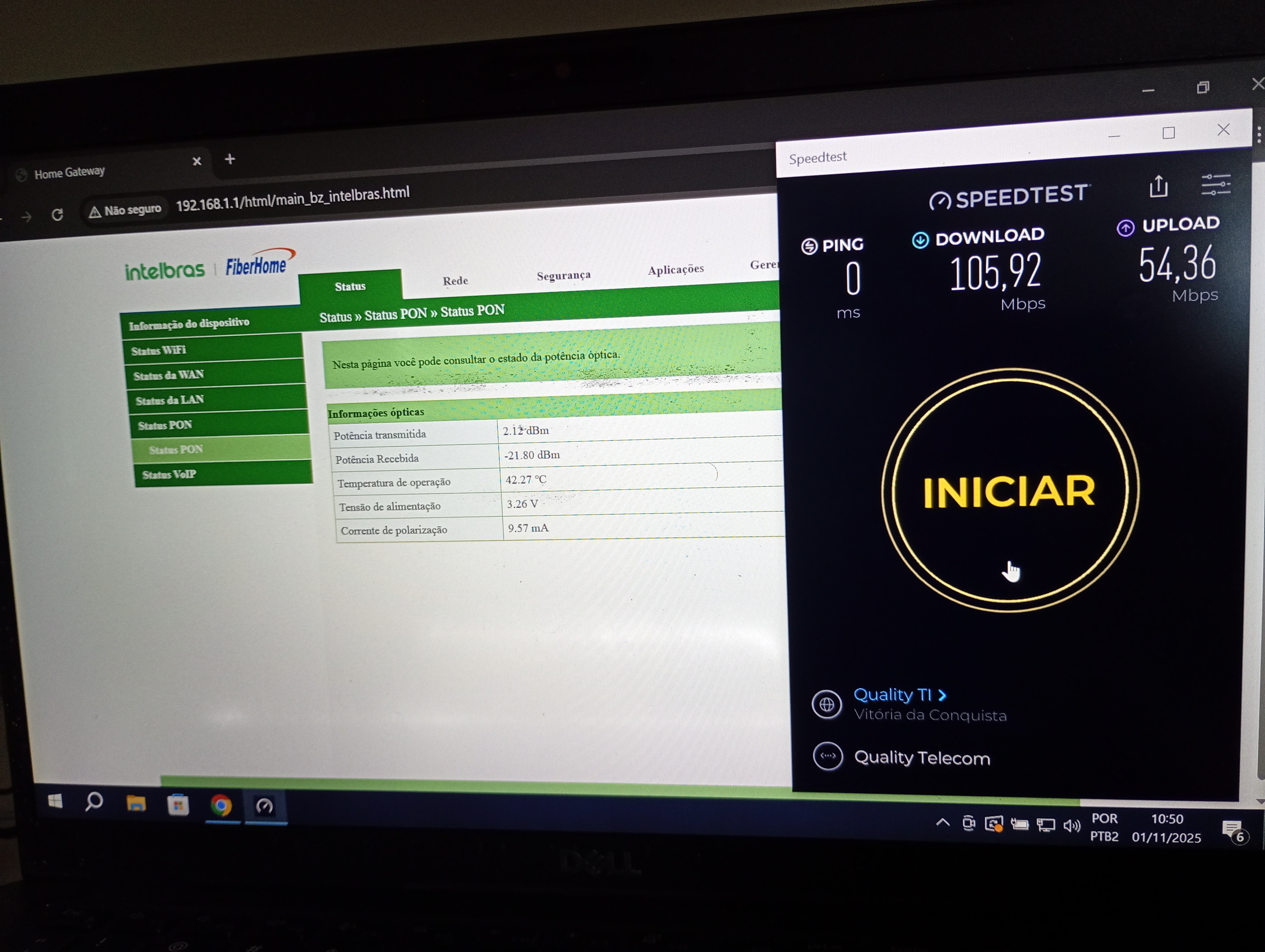Expand Status PON sidebar section

tap(165, 425)
